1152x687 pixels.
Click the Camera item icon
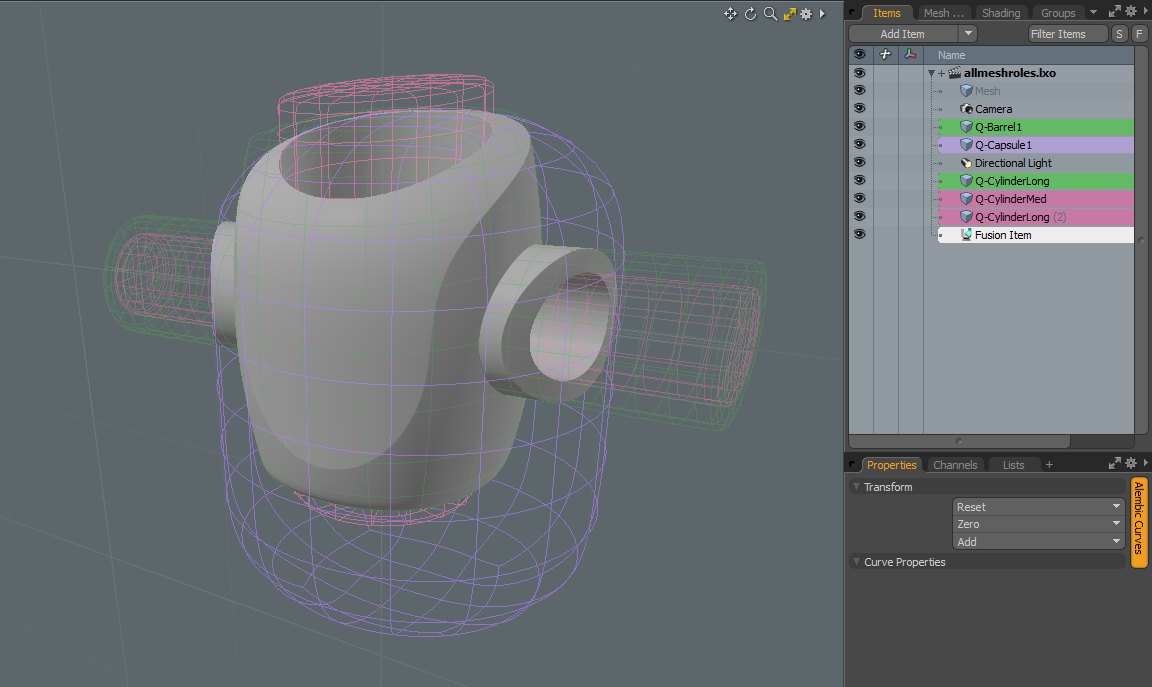(966, 109)
